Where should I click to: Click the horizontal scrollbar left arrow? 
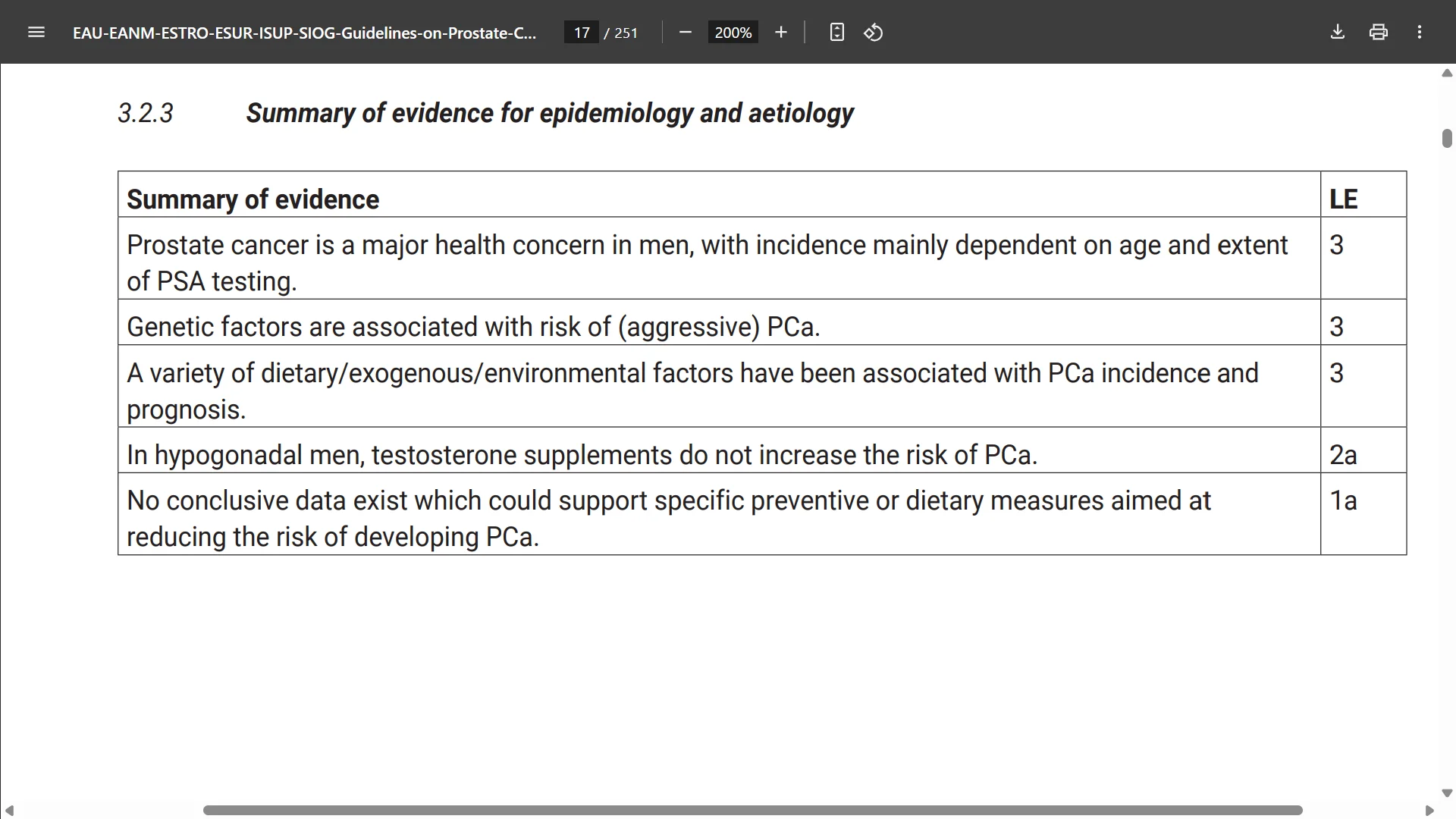tap(9, 811)
